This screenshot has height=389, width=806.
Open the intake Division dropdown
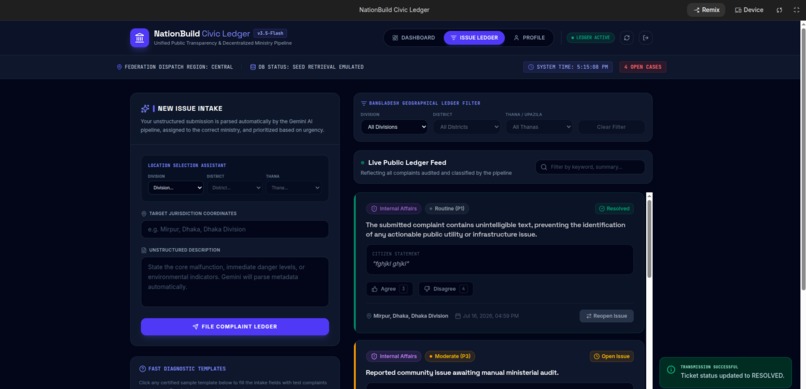click(x=176, y=188)
